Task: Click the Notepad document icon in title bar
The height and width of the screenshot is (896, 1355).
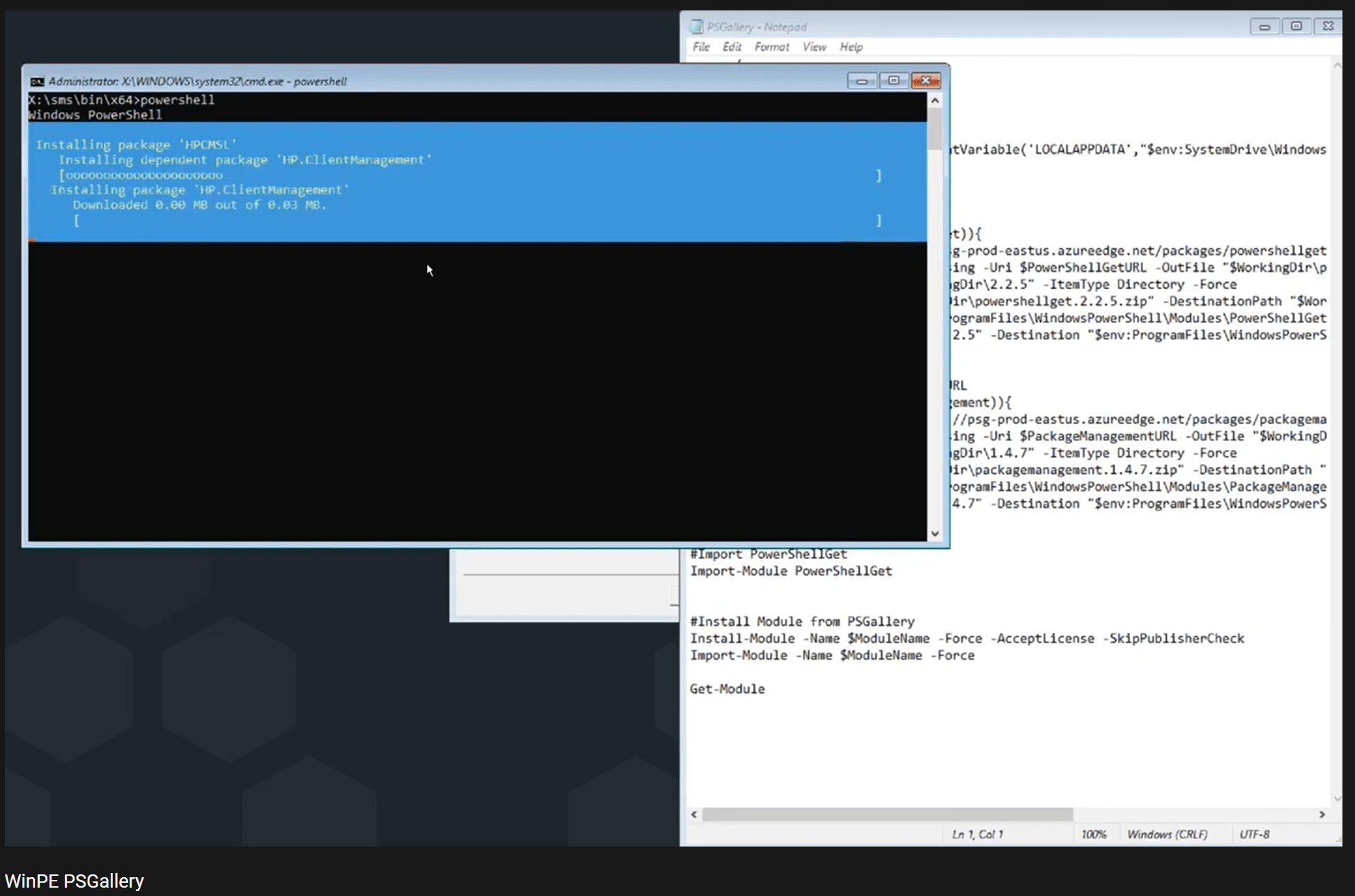Action: [x=696, y=26]
